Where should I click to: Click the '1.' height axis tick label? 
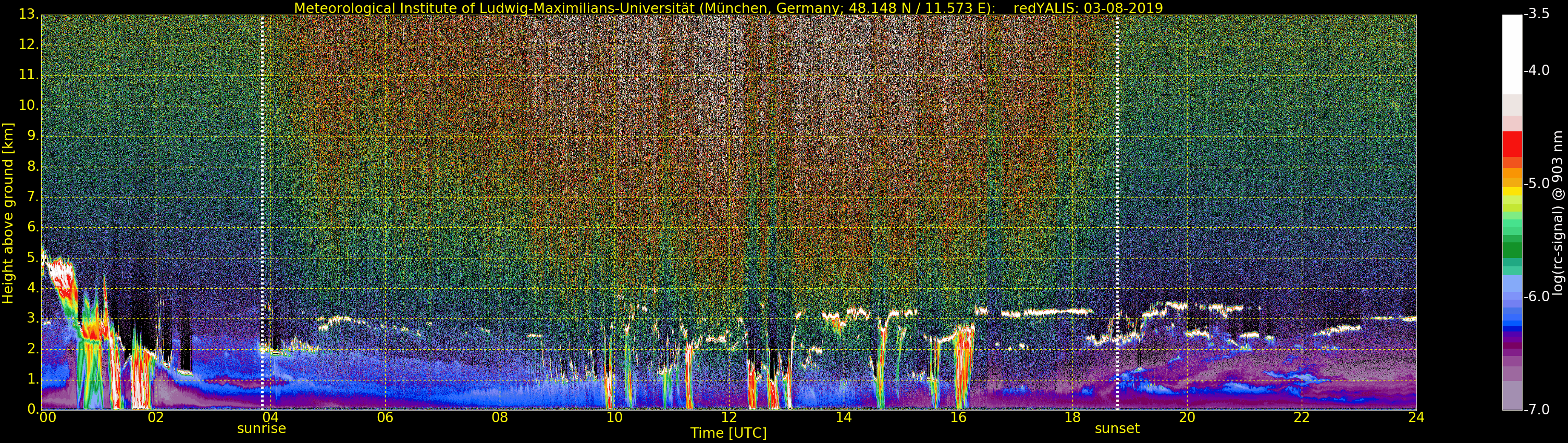point(33,380)
